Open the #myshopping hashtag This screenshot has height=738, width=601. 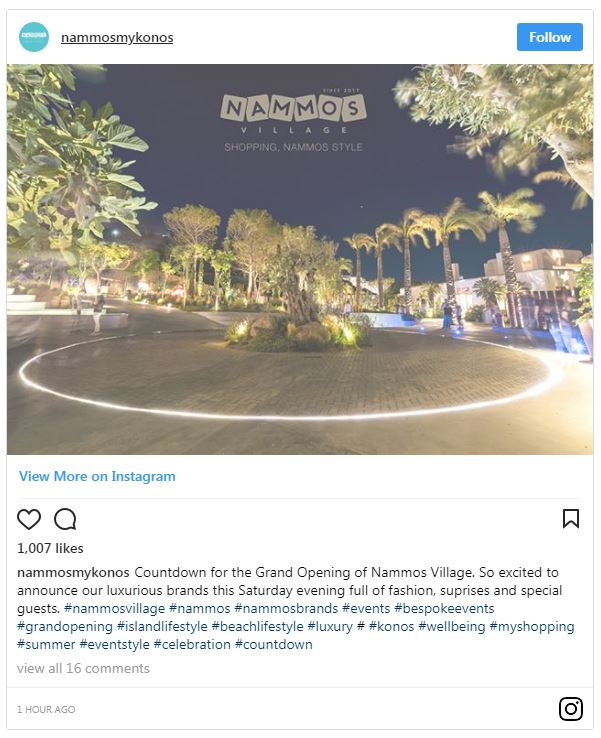[532, 626]
